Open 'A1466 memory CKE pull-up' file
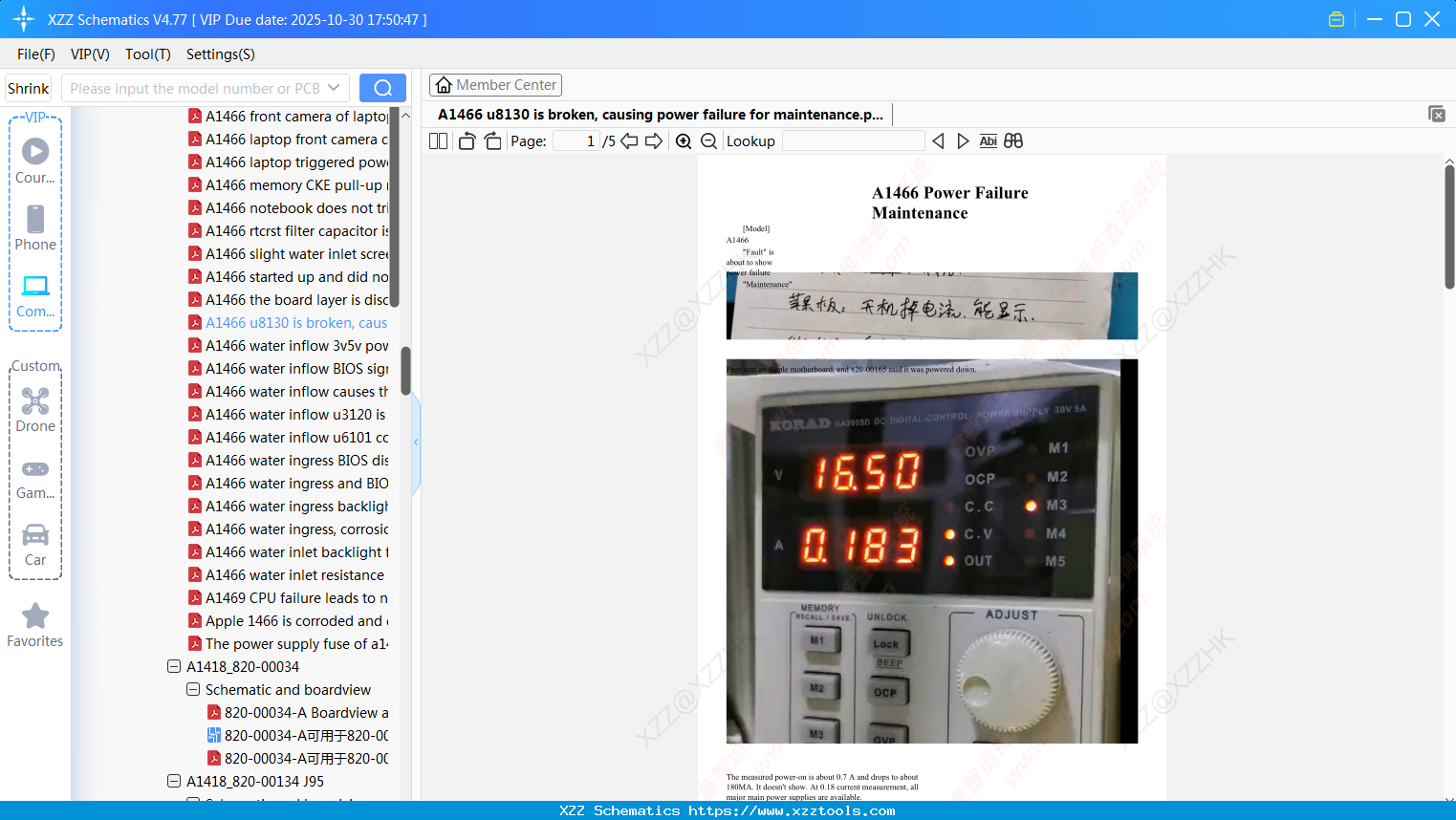The image size is (1456, 820). 288,184
